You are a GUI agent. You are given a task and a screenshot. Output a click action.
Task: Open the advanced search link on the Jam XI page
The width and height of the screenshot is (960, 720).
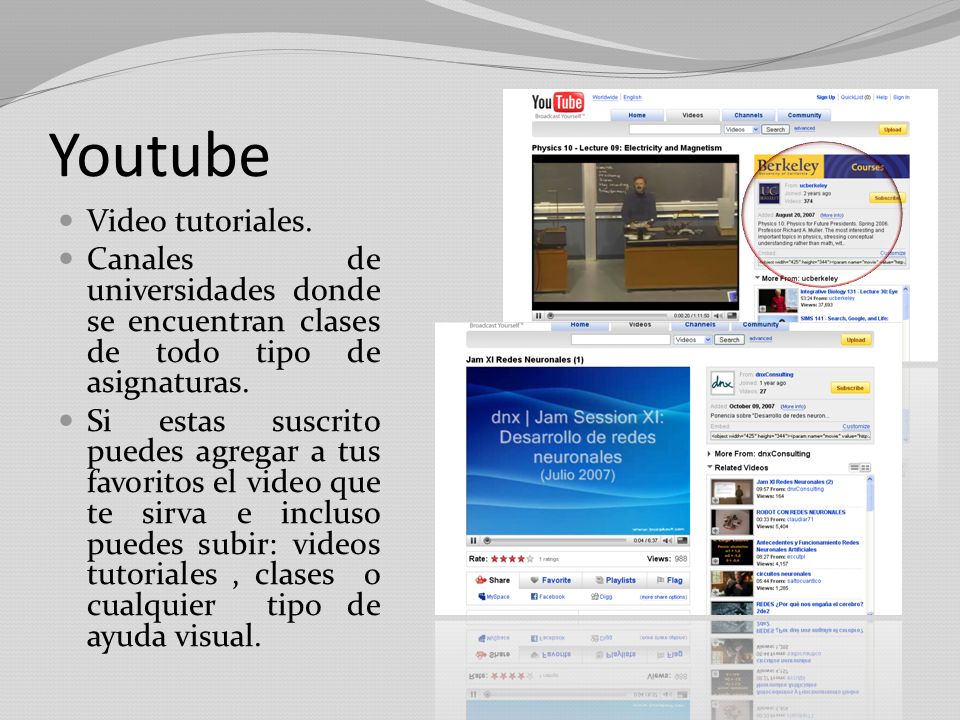point(760,339)
